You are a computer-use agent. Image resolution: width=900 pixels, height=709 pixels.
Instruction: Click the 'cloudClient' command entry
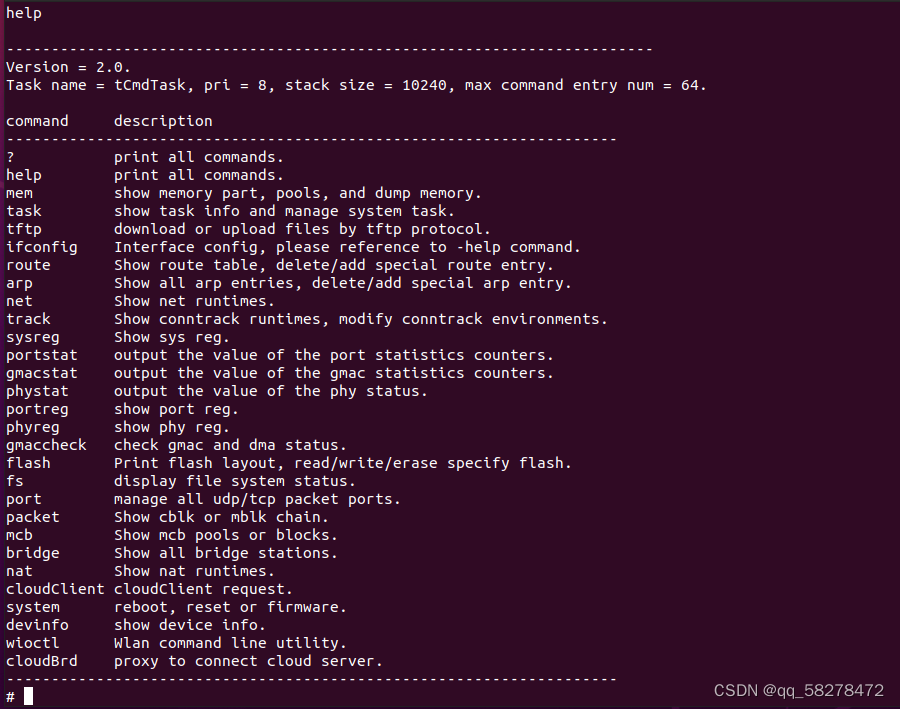(x=55, y=589)
